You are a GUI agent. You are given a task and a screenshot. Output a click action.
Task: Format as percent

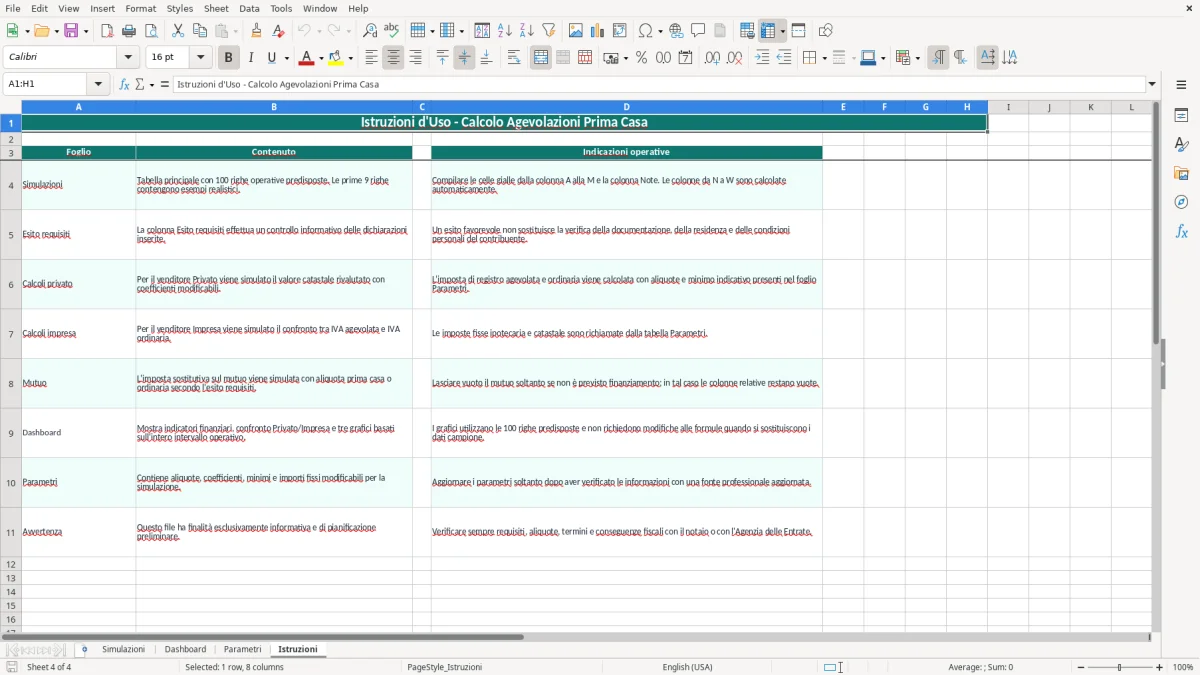point(641,58)
